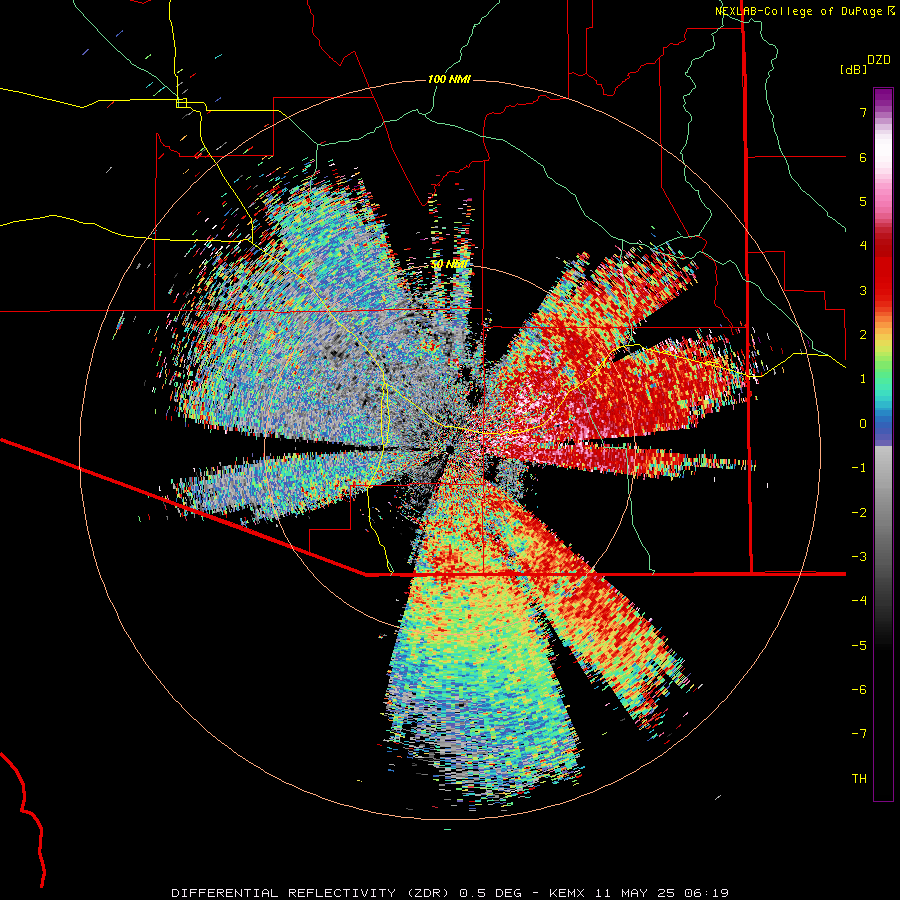The image size is (900, 900).
Task: Click the 'KEMX' station identifier
Action: 568,893
